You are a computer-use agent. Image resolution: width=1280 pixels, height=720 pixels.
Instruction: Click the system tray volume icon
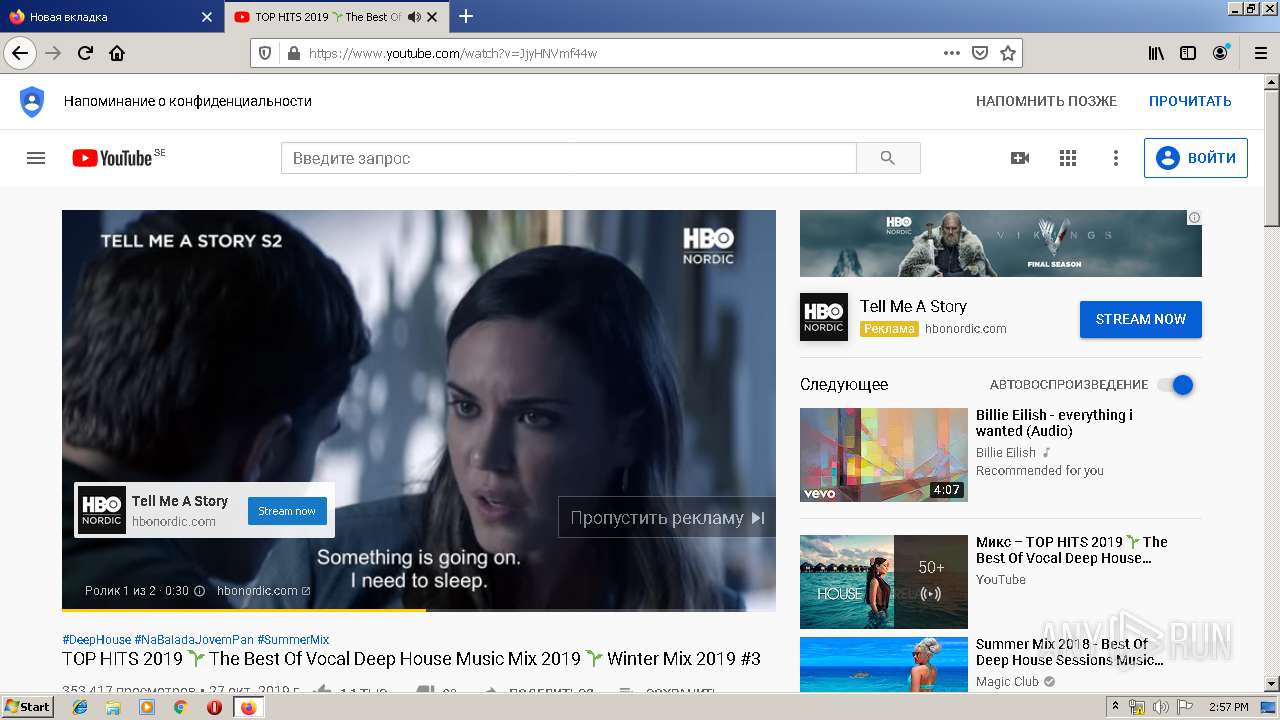[1160, 707]
